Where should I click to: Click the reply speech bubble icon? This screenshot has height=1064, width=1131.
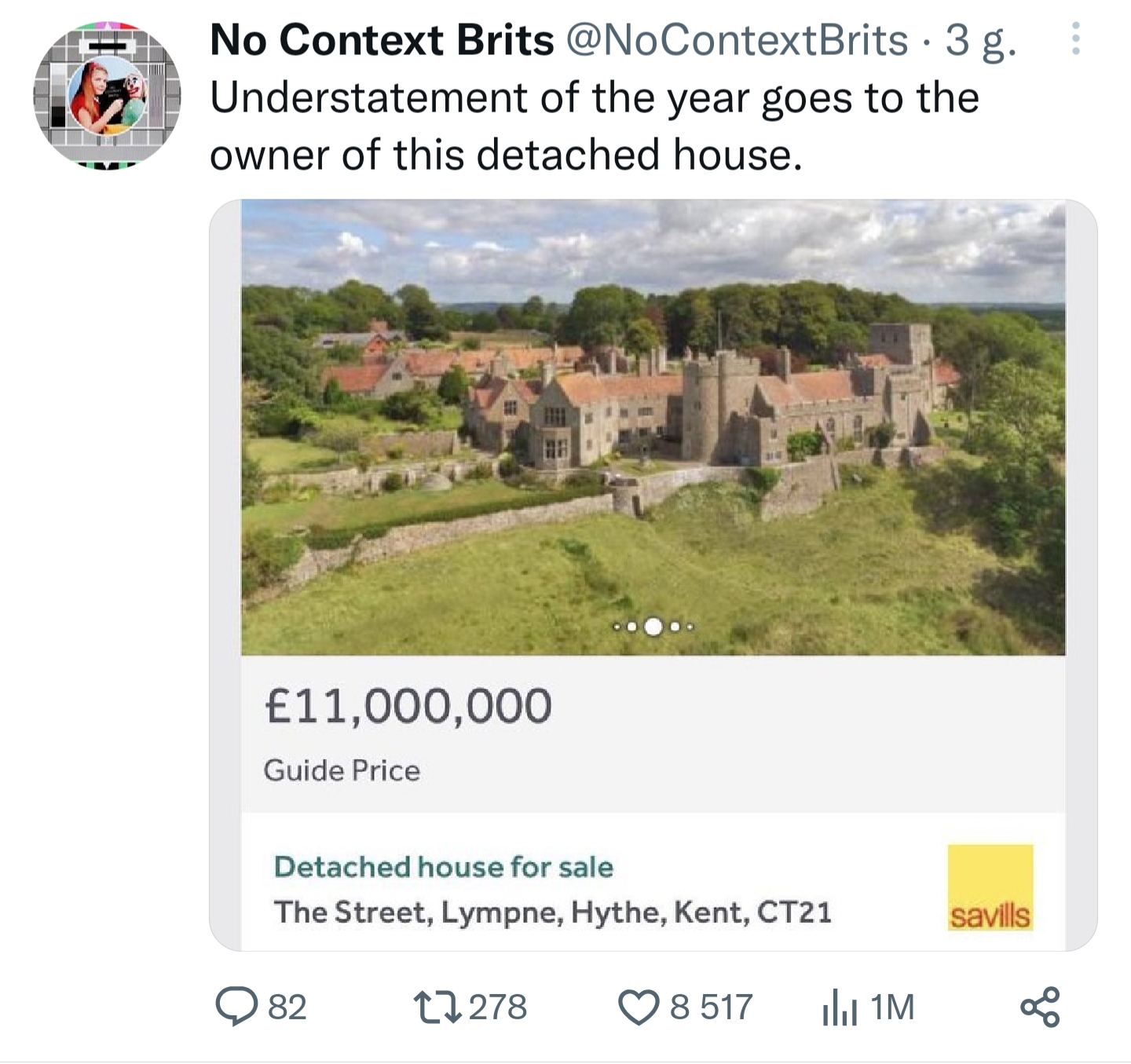coord(236,1007)
